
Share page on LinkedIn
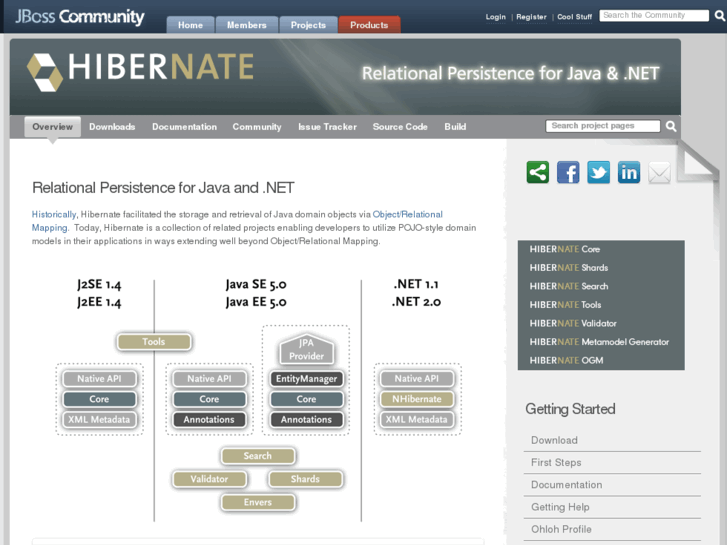click(629, 173)
